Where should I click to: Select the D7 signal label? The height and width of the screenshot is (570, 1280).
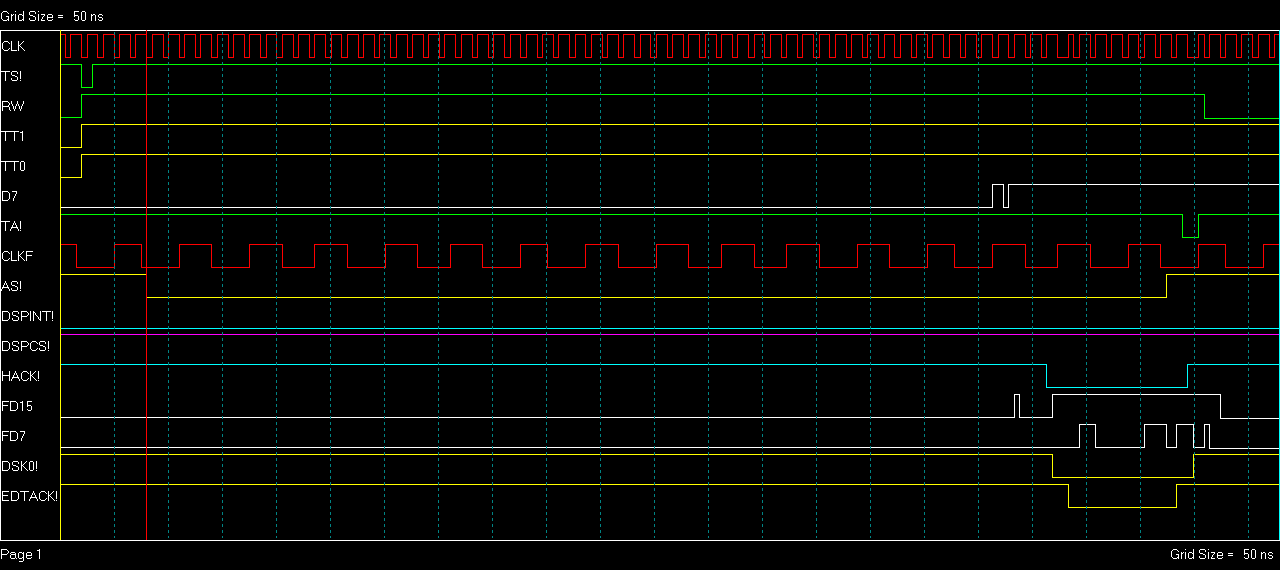click(x=10, y=197)
